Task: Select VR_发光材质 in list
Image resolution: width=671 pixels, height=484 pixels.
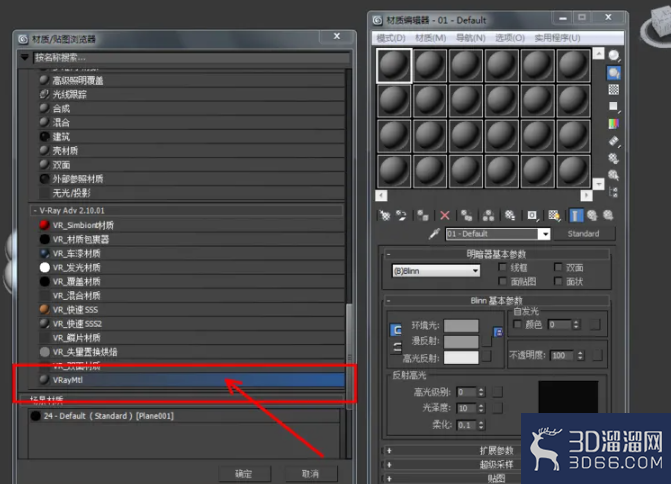Action: pyautogui.click(x=192, y=267)
